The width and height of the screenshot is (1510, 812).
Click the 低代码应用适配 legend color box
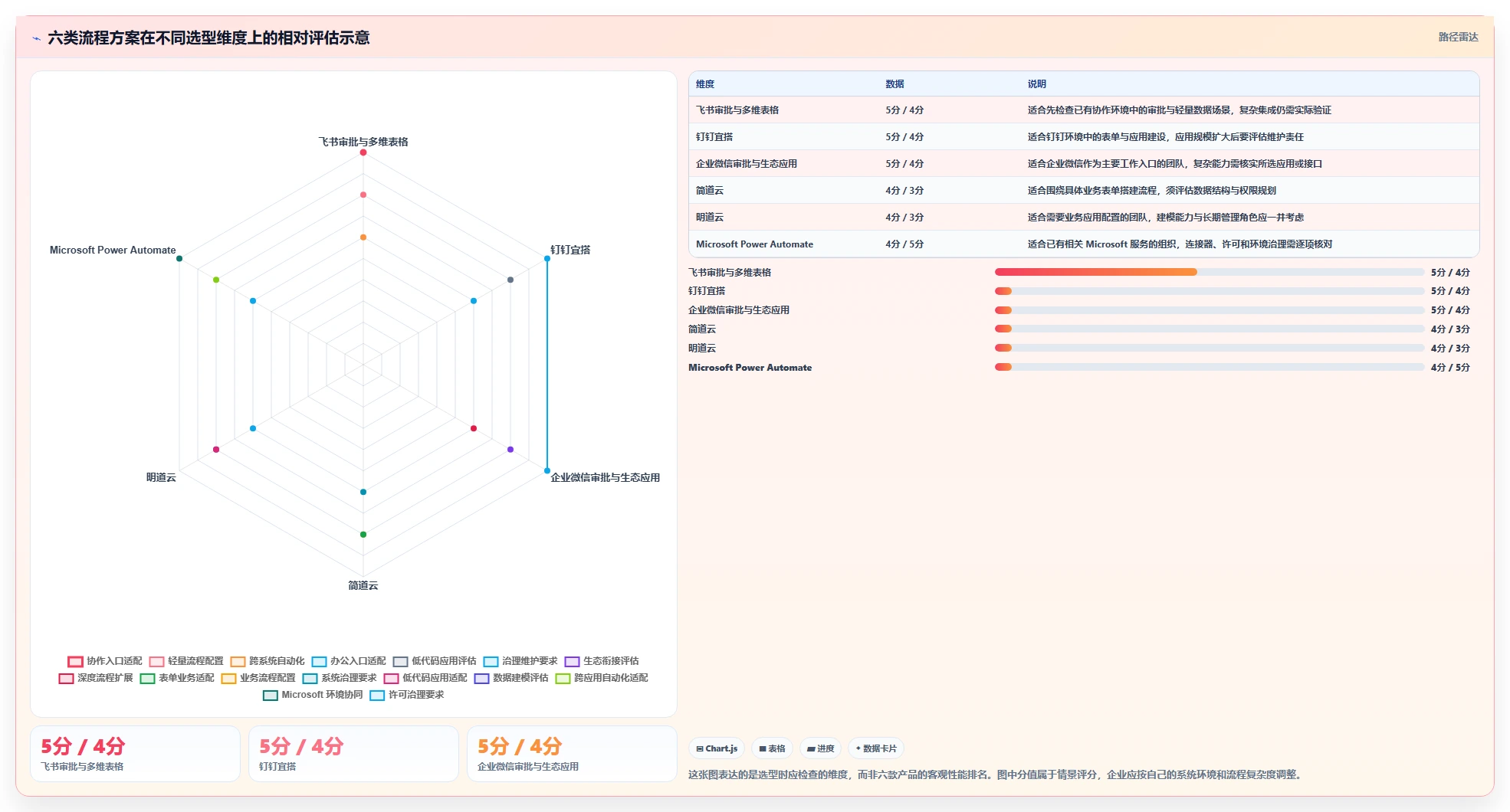(391, 678)
